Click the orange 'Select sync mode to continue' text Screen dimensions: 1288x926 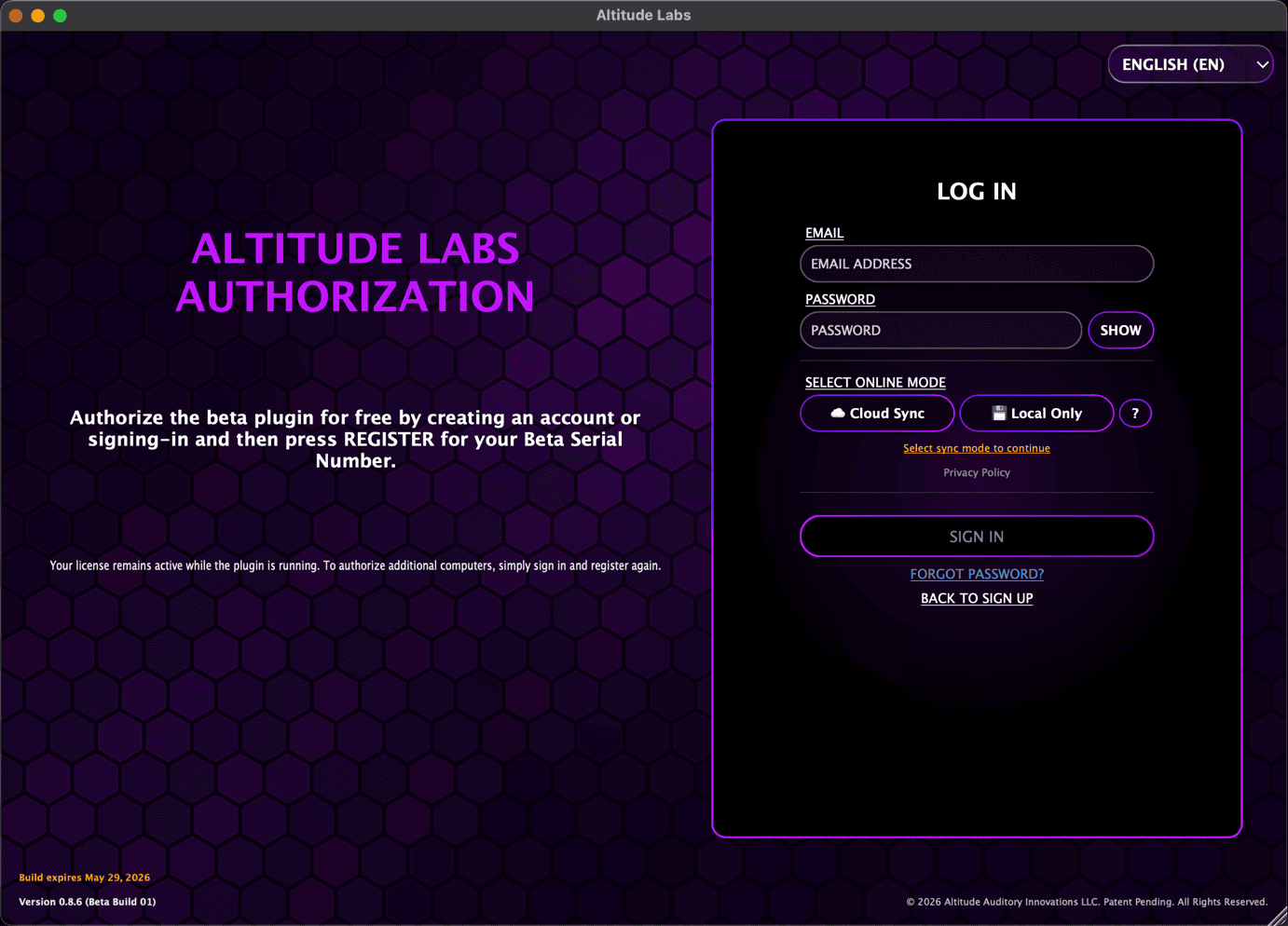976,448
